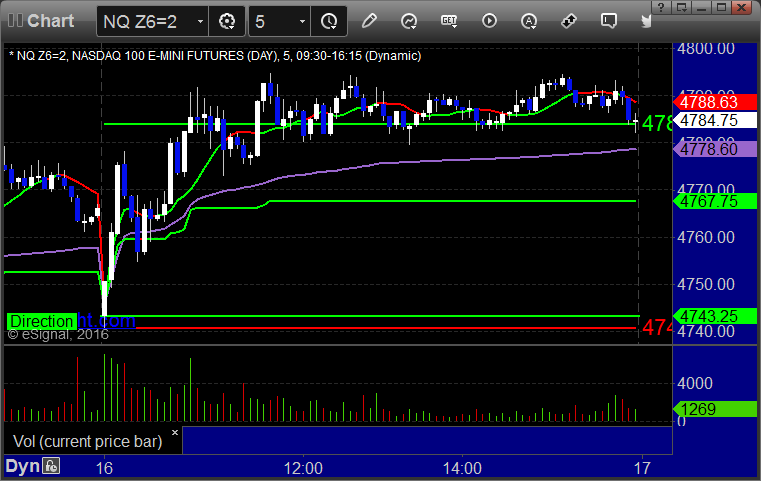761x481 pixels.
Task: Click the trading arrows icon in toolbar
Action: point(569,21)
